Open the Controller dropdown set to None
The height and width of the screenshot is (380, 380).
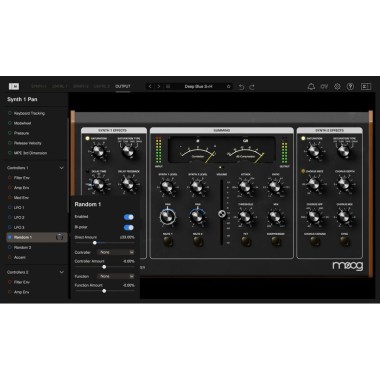coord(116,252)
